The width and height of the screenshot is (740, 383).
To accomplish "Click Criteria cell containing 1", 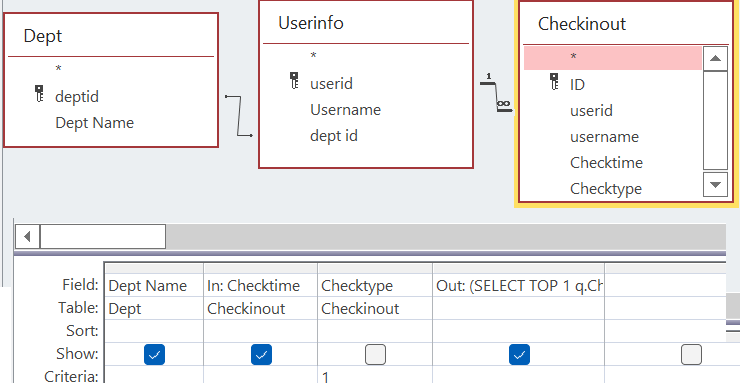I will (375, 375).
